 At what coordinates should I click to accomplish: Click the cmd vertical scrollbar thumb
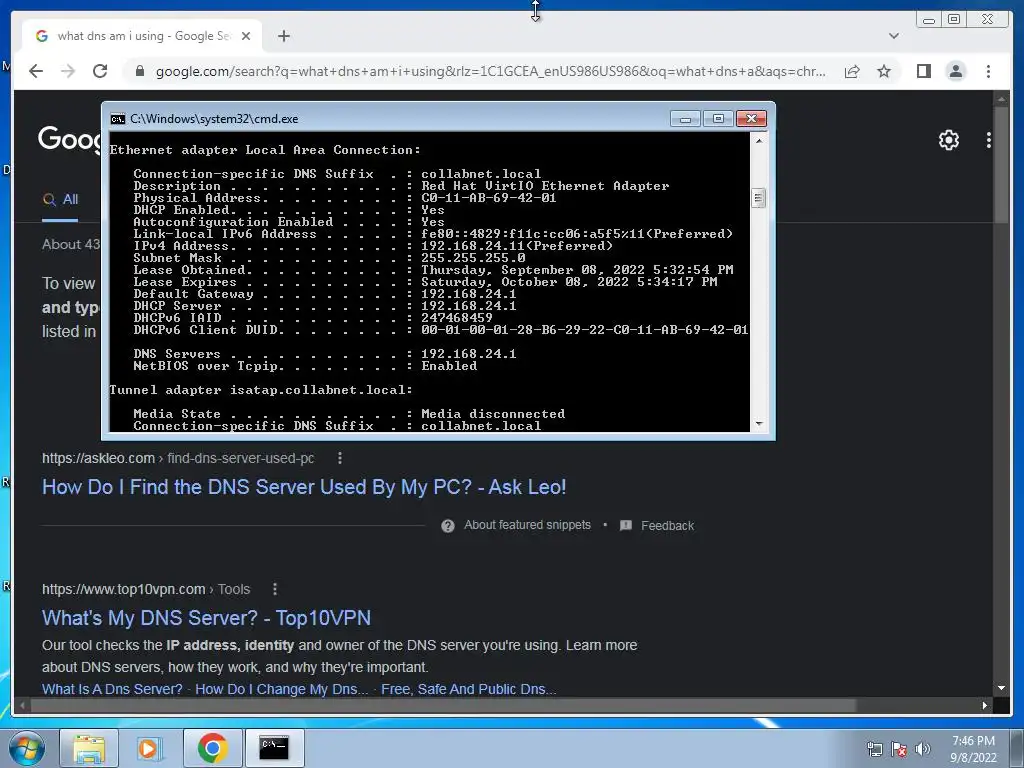[x=758, y=198]
